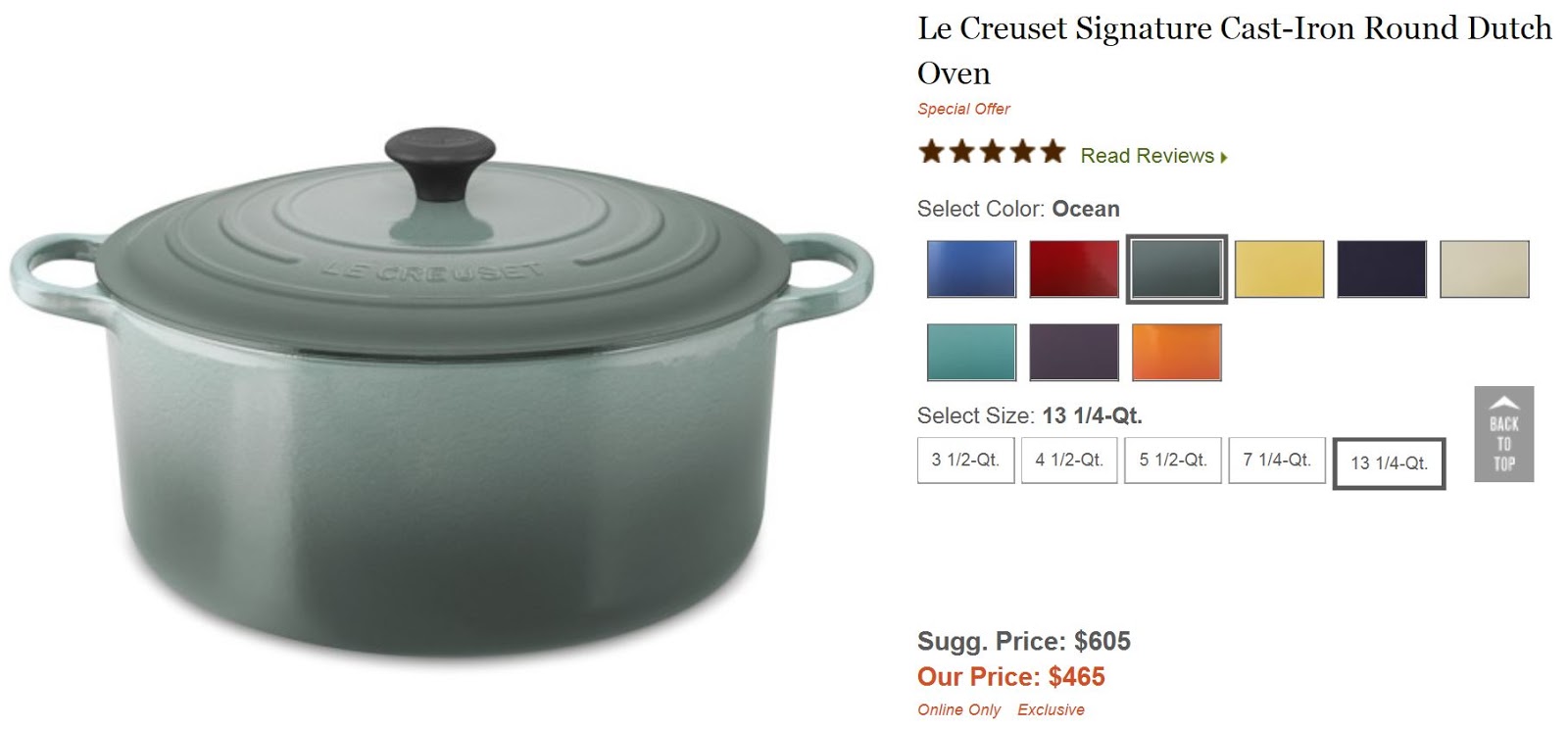This screenshot has height=729, width=1568.
Task: Choose the yellow color swatch
Action: point(1279,268)
